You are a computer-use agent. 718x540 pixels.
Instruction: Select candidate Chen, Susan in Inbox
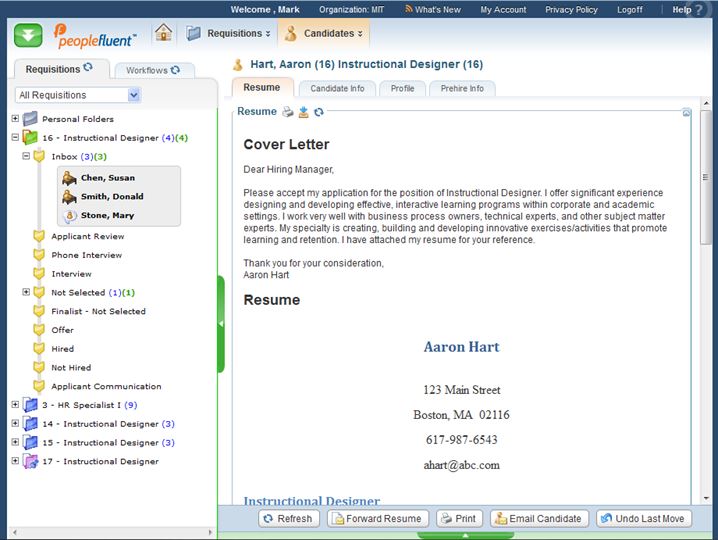[x=107, y=178]
